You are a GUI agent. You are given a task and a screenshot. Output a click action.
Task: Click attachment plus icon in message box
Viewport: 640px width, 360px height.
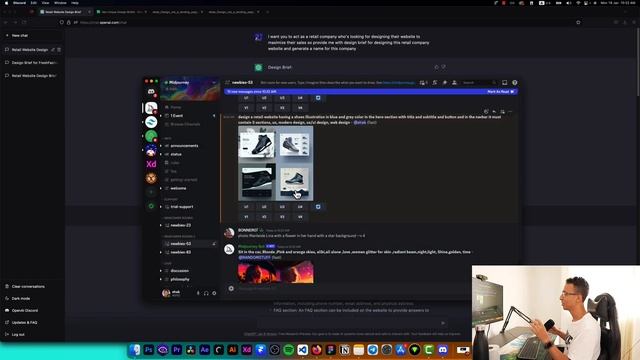click(x=231, y=288)
